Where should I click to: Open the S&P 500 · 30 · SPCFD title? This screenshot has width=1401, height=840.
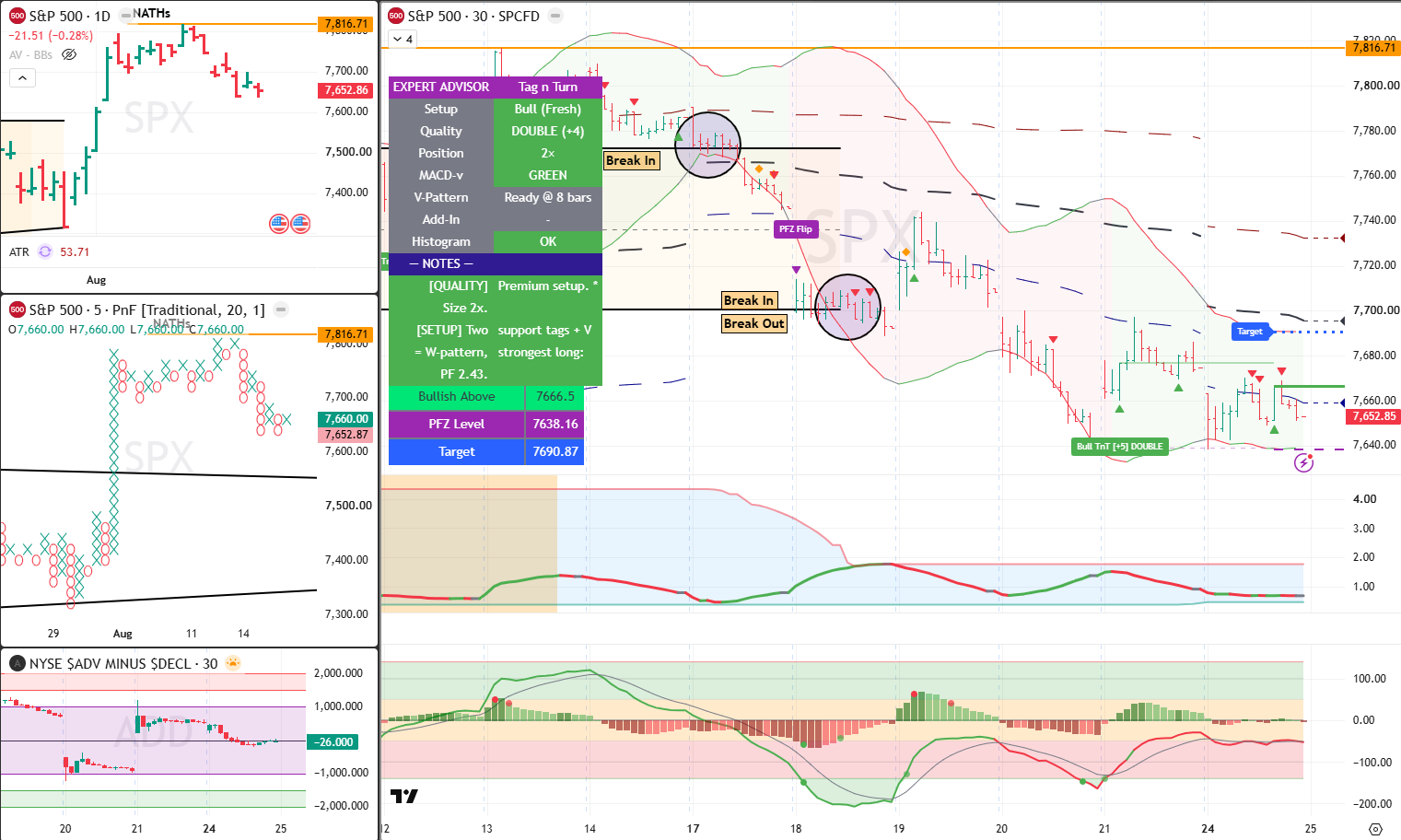(x=473, y=16)
